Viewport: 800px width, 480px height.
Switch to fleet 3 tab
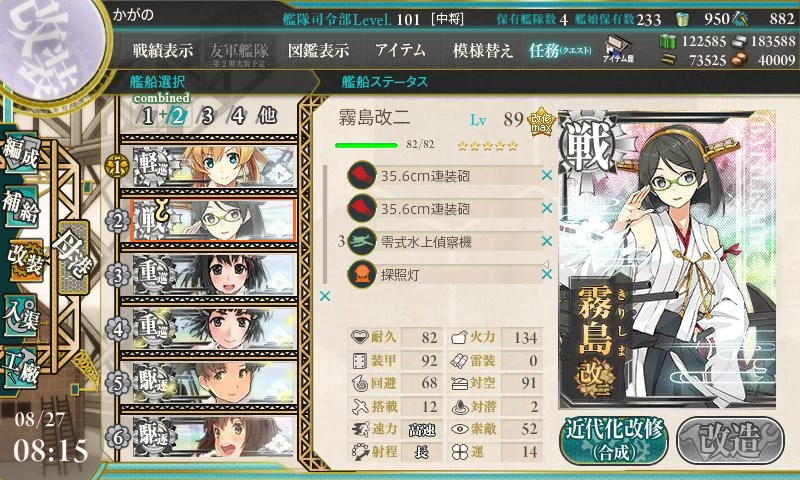tap(207, 116)
